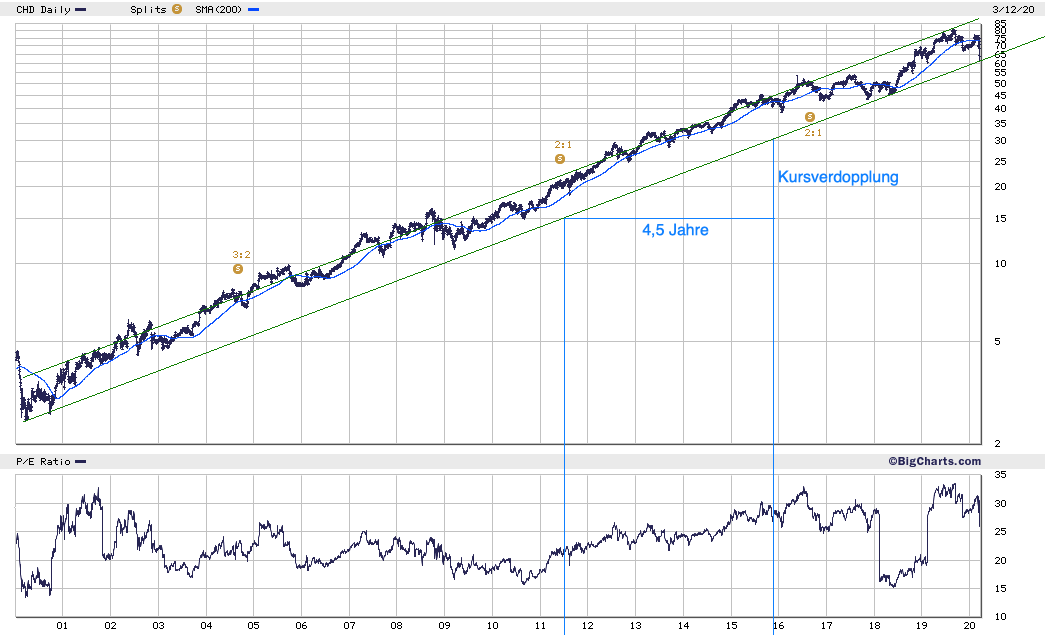Click the dark line swatch beside CHD Daily
The image size is (1045, 635).
point(81,10)
